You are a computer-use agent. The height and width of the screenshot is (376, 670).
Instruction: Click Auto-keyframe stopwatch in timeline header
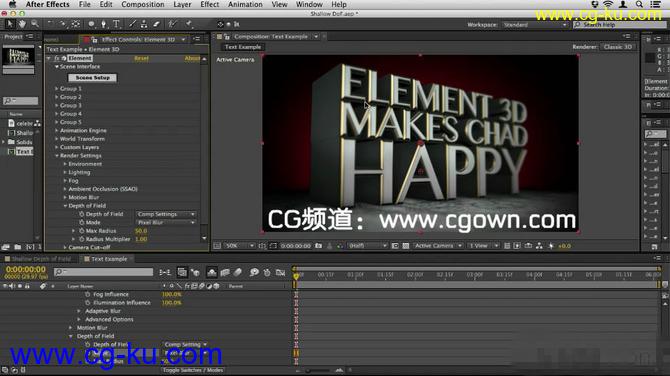tap(267, 272)
